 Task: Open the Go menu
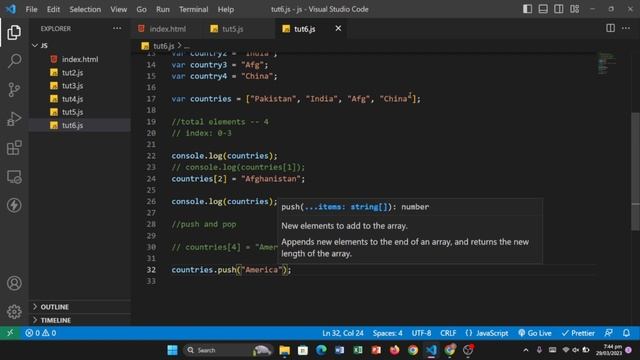[x=141, y=9]
